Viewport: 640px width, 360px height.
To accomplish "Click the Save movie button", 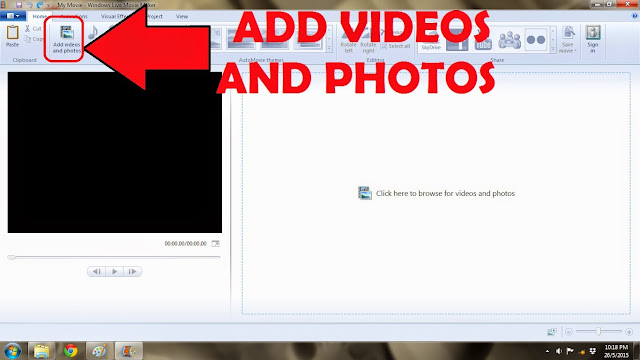I will coord(568,39).
